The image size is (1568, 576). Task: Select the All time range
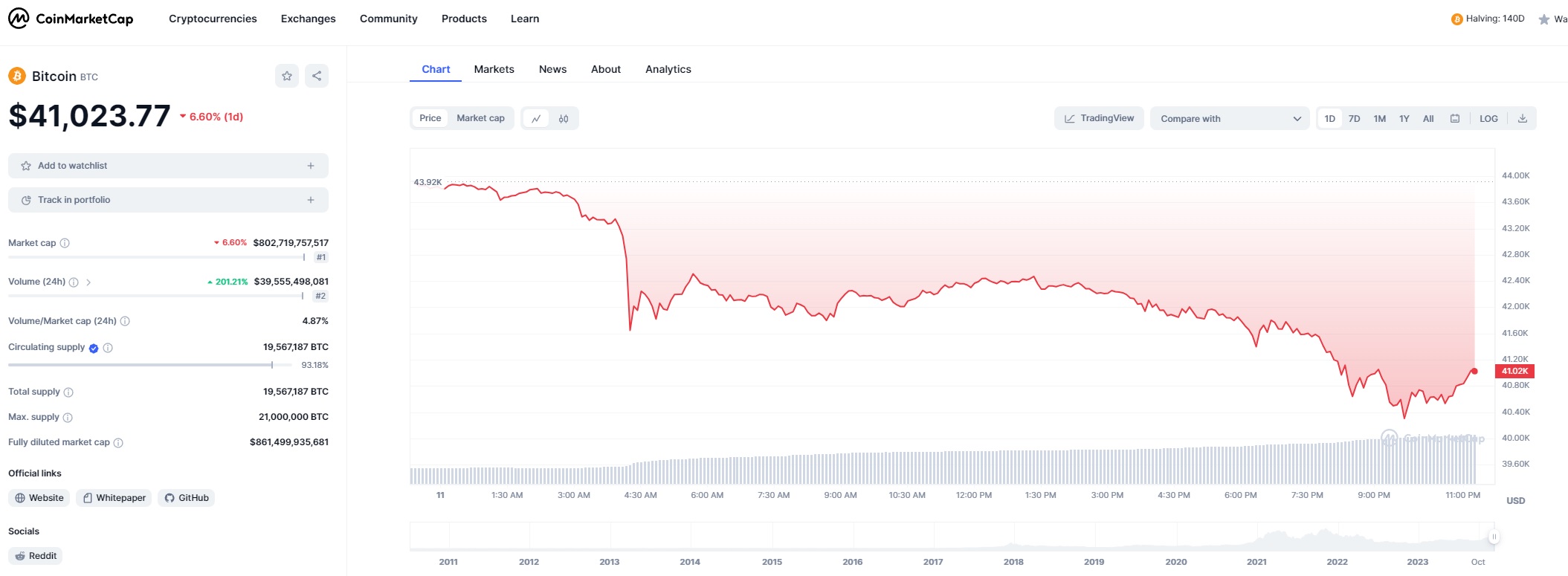[x=1428, y=118]
